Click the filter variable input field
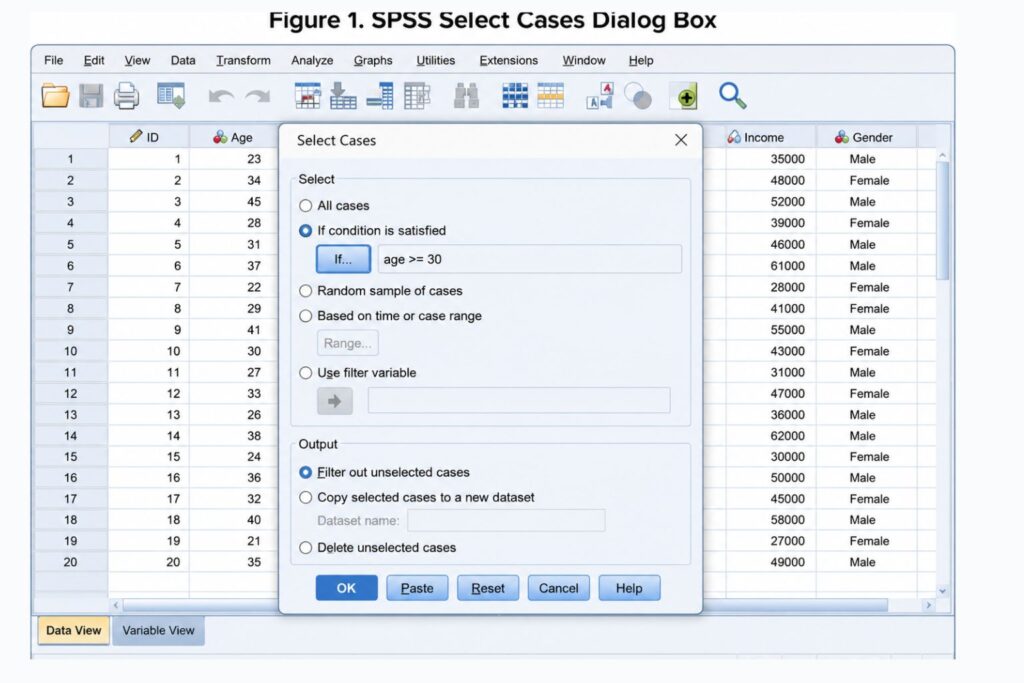The width and height of the screenshot is (1024, 683). (519, 400)
